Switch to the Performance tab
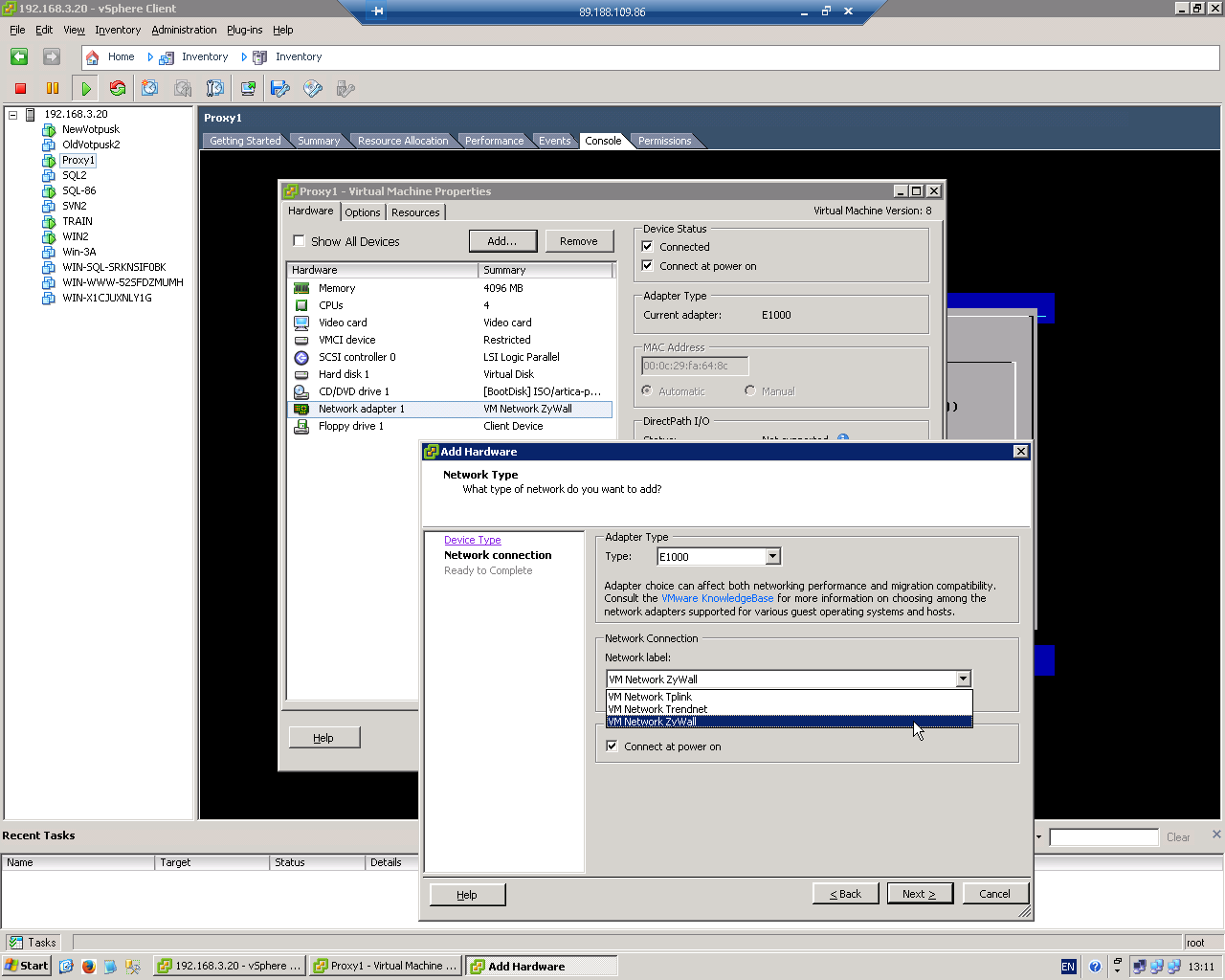This screenshot has width=1225, height=980. coord(494,141)
